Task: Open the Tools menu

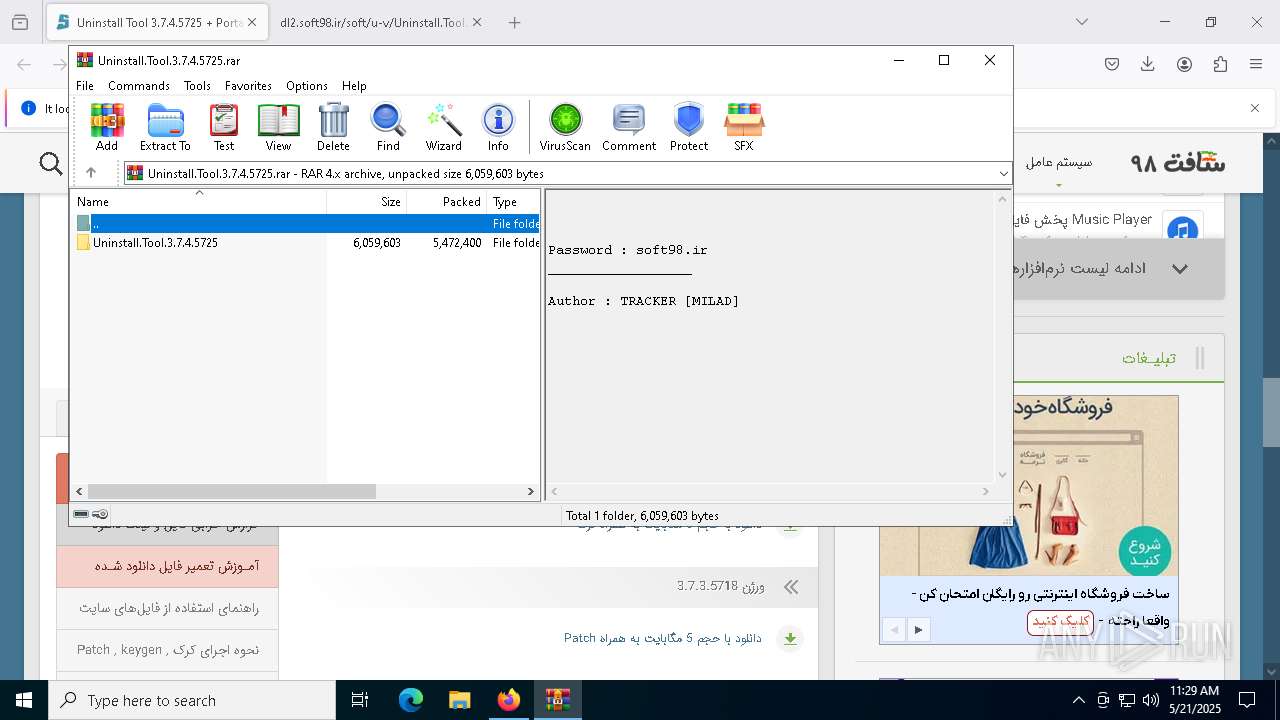Action: coord(197,86)
